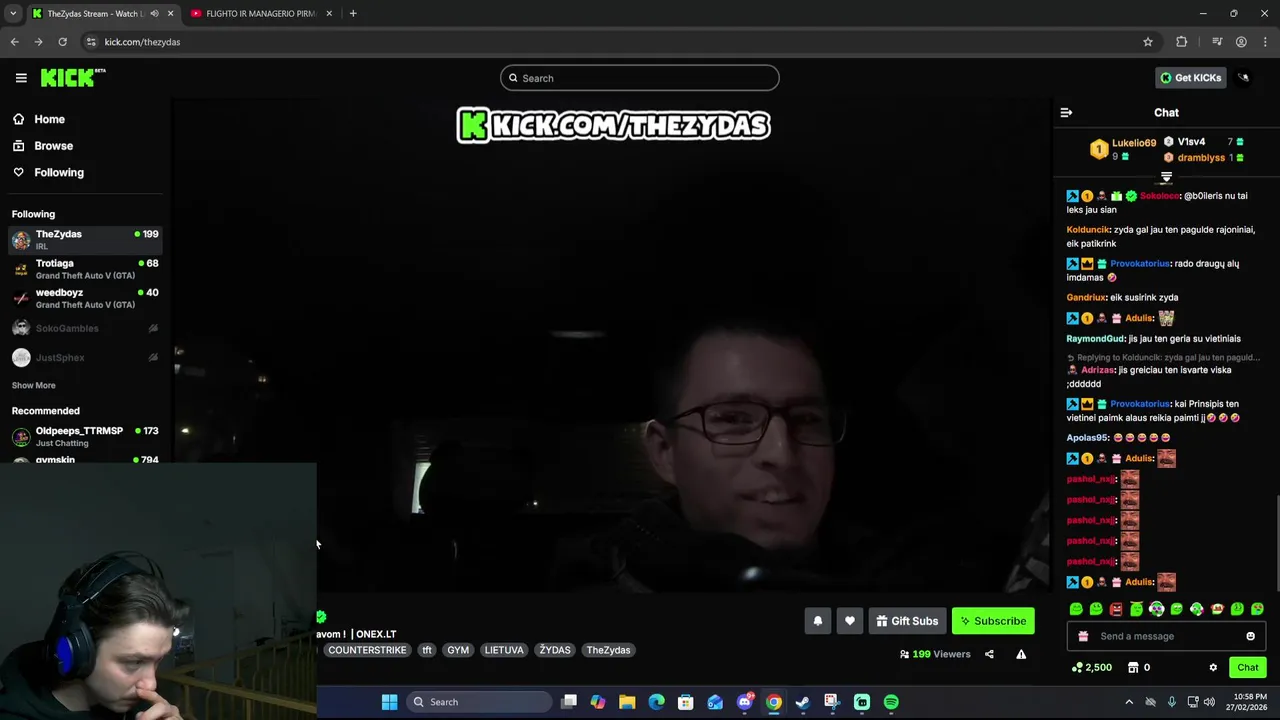
Task: Open Steam from the taskbar
Action: 803,702
